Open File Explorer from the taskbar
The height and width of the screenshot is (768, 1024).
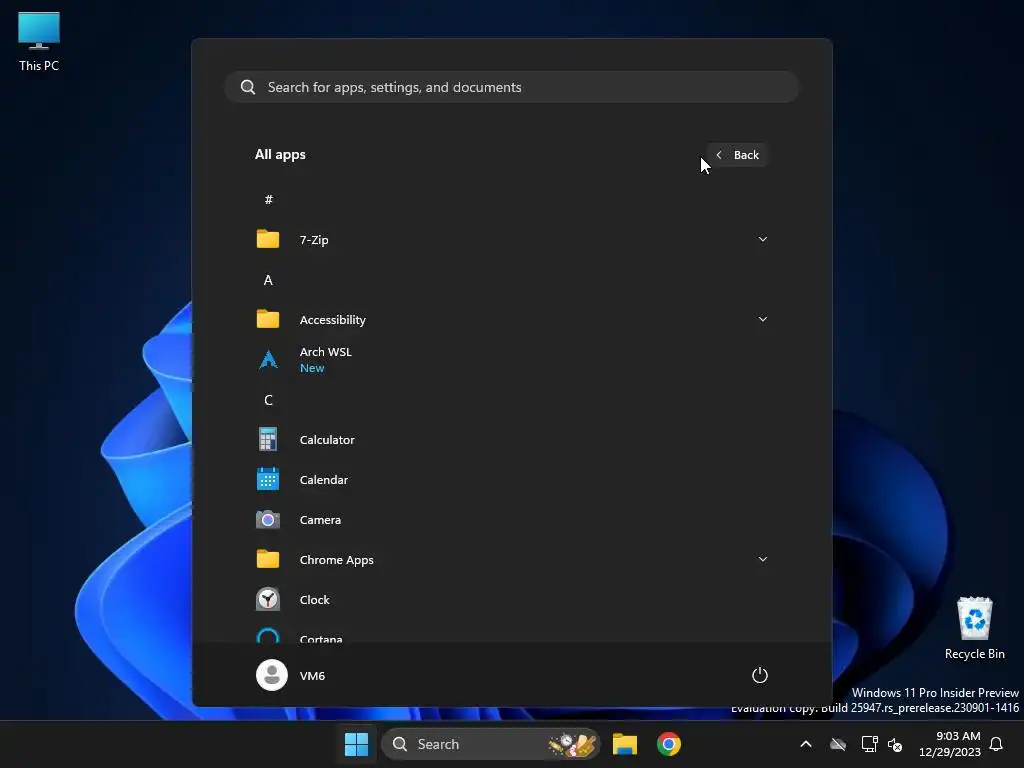pos(625,744)
